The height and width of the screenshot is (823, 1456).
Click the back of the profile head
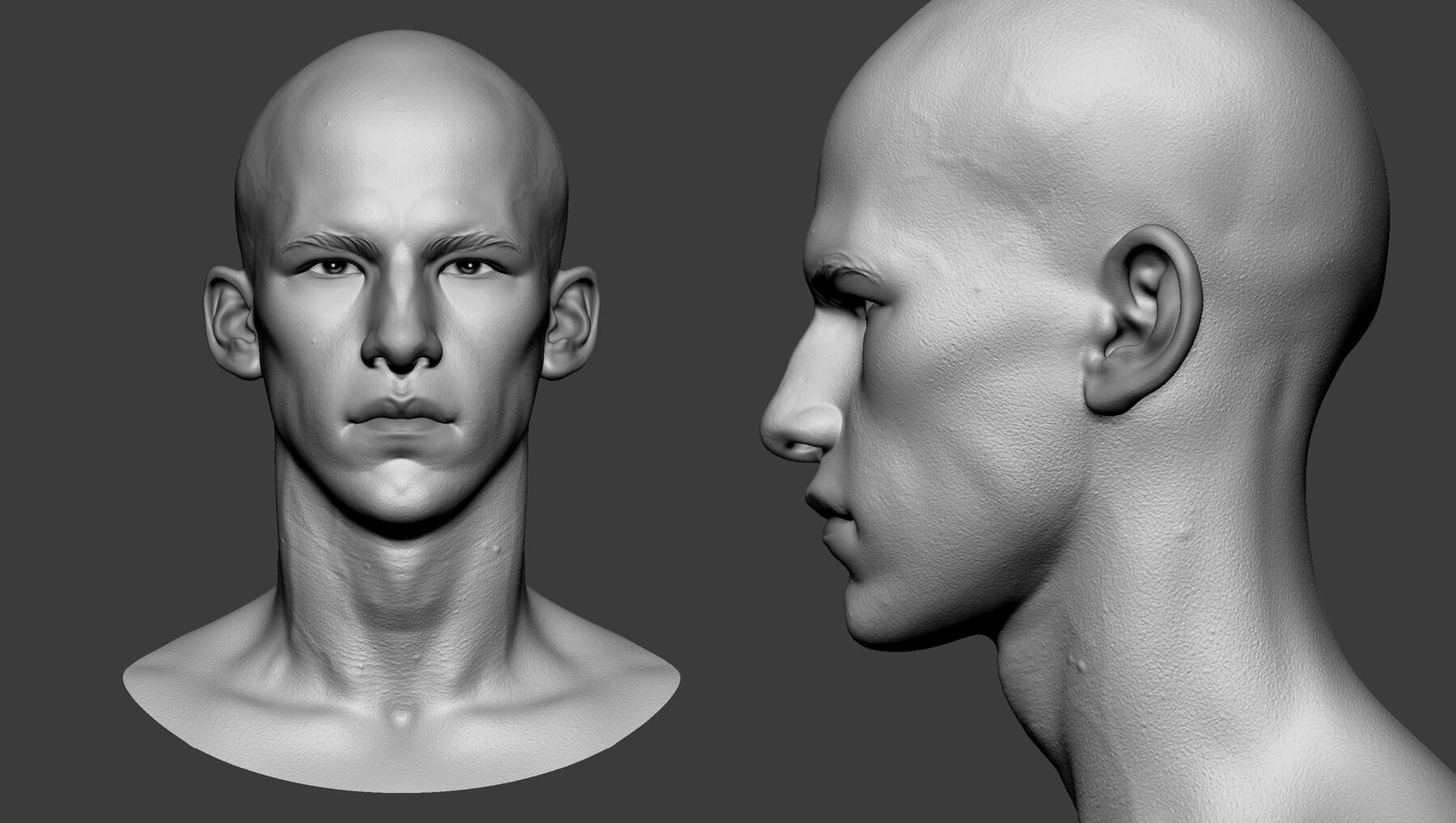[x=1294, y=202]
